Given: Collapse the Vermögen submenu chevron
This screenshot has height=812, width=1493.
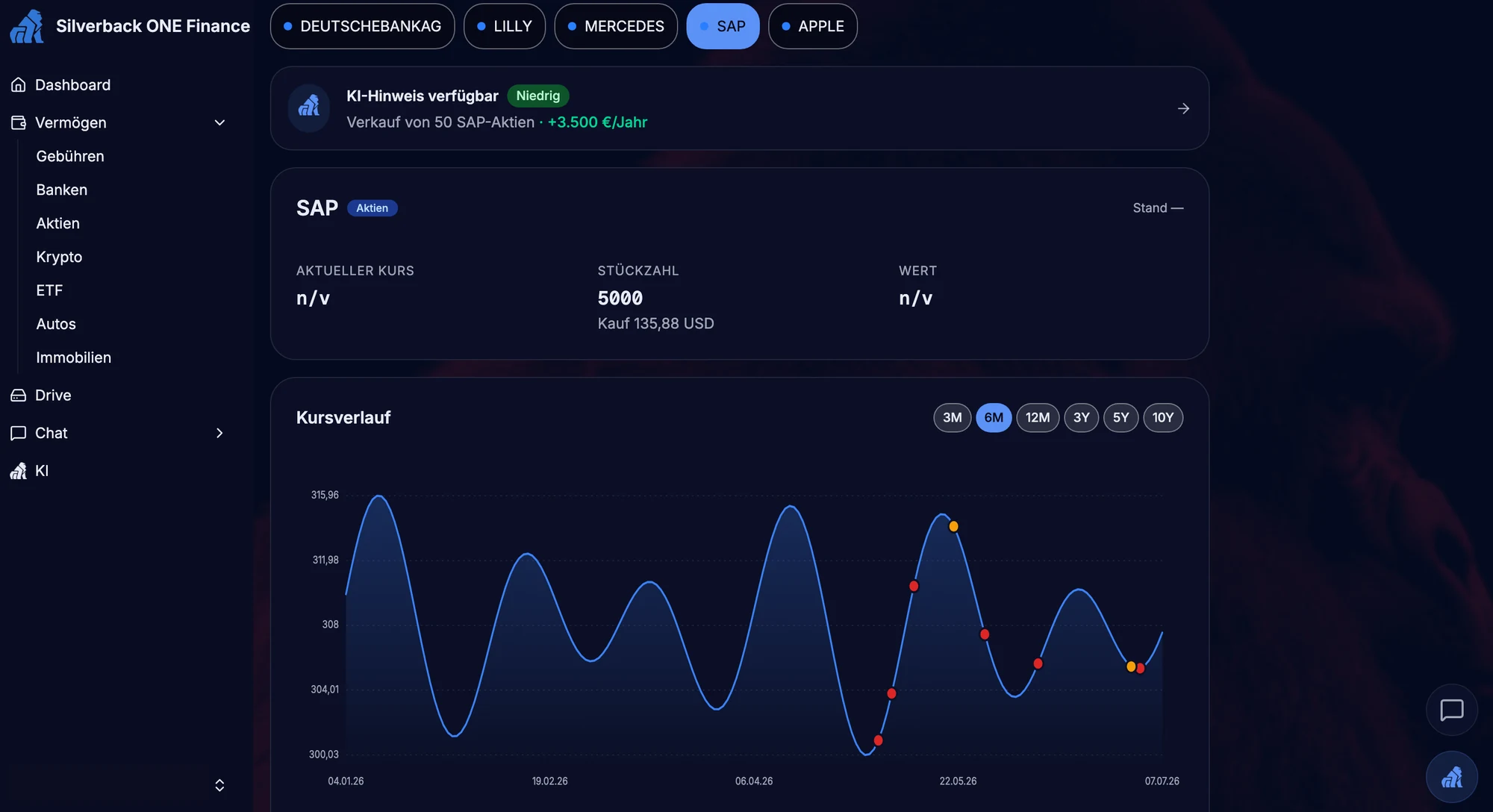Looking at the screenshot, I should pos(219,122).
